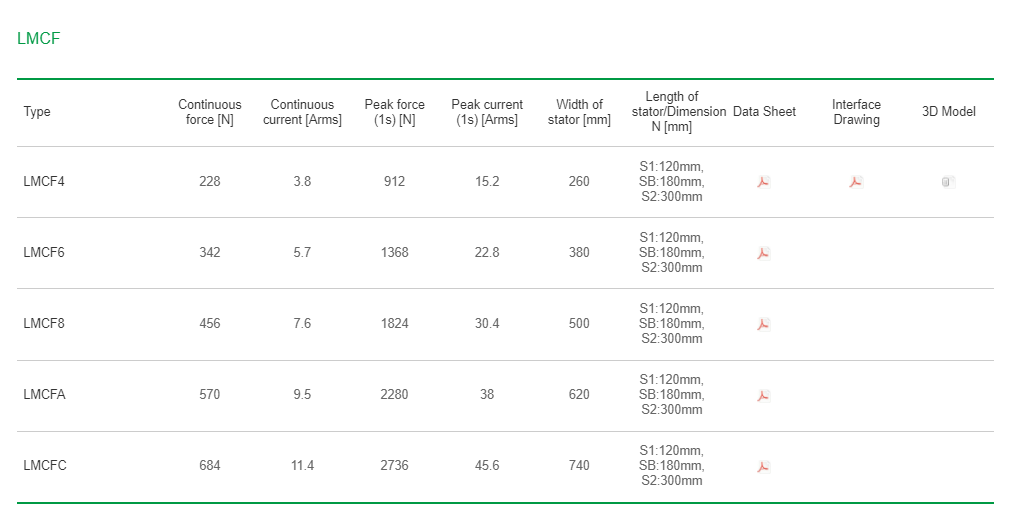Download the LMCF4 3D model file
The width and height of the screenshot is (1017, 524).
(x=948, y=182)
